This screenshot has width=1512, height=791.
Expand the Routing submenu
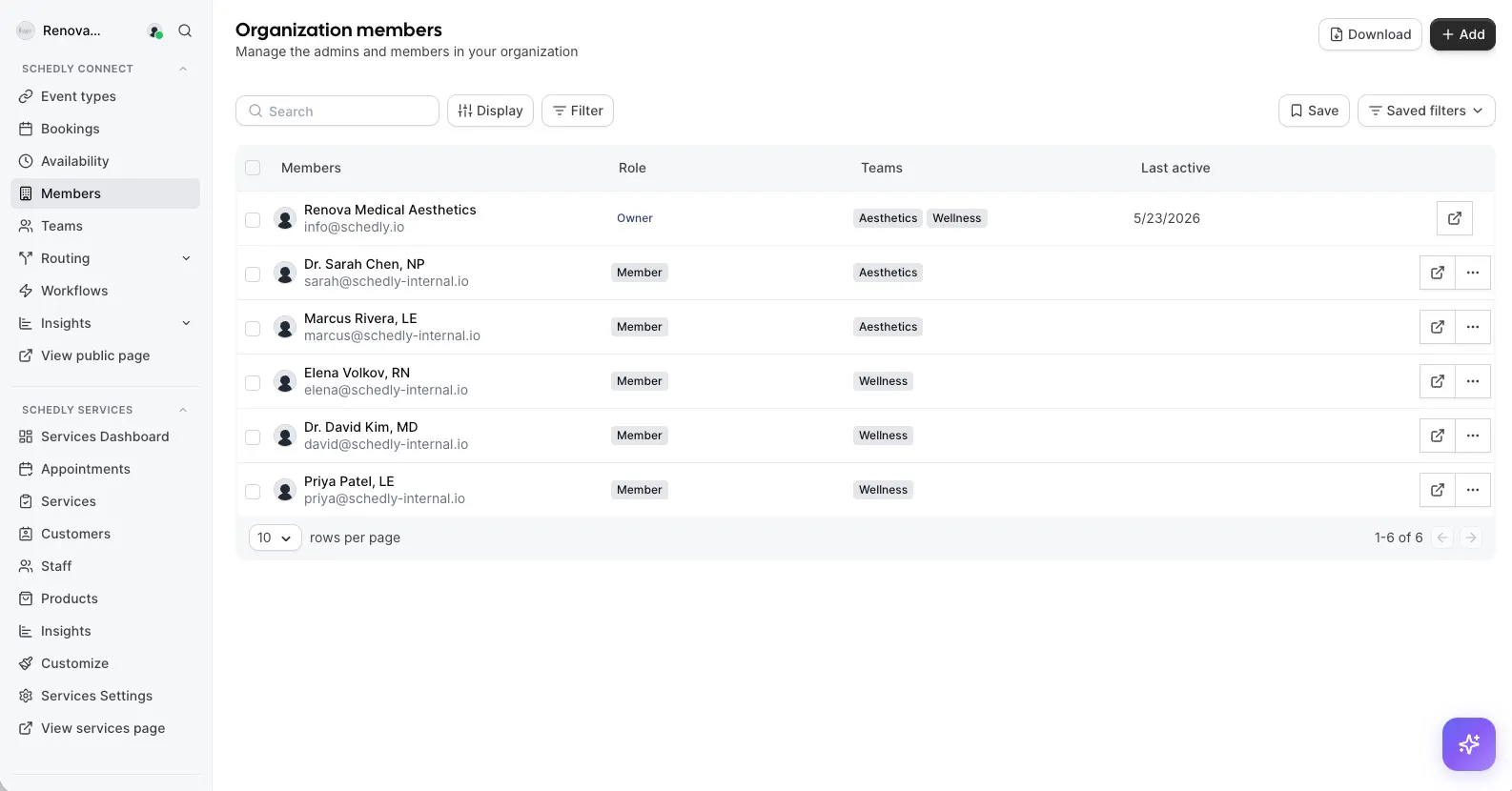[x=186, y=258]
